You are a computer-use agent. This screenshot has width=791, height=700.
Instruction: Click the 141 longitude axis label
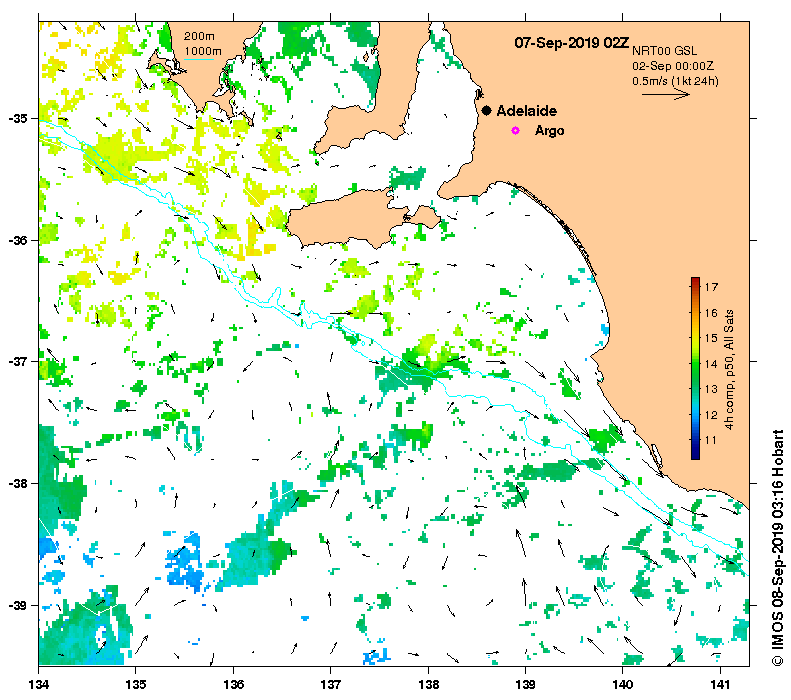pos(720,684)
